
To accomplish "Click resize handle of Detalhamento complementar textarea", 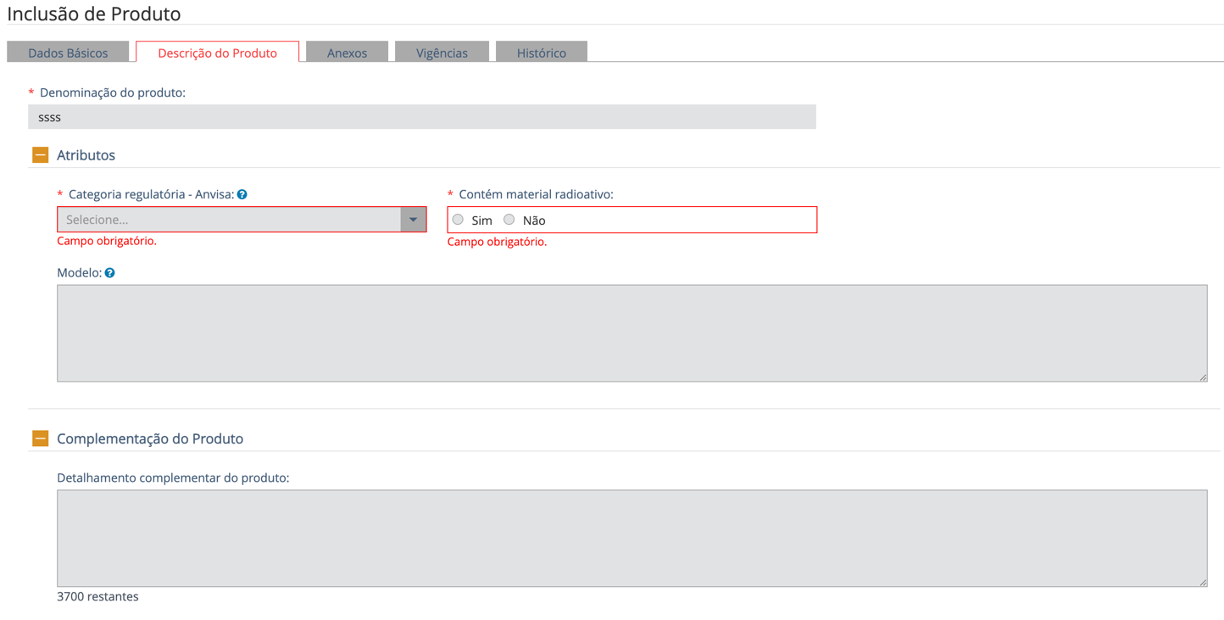I will tap(1202, 582).
